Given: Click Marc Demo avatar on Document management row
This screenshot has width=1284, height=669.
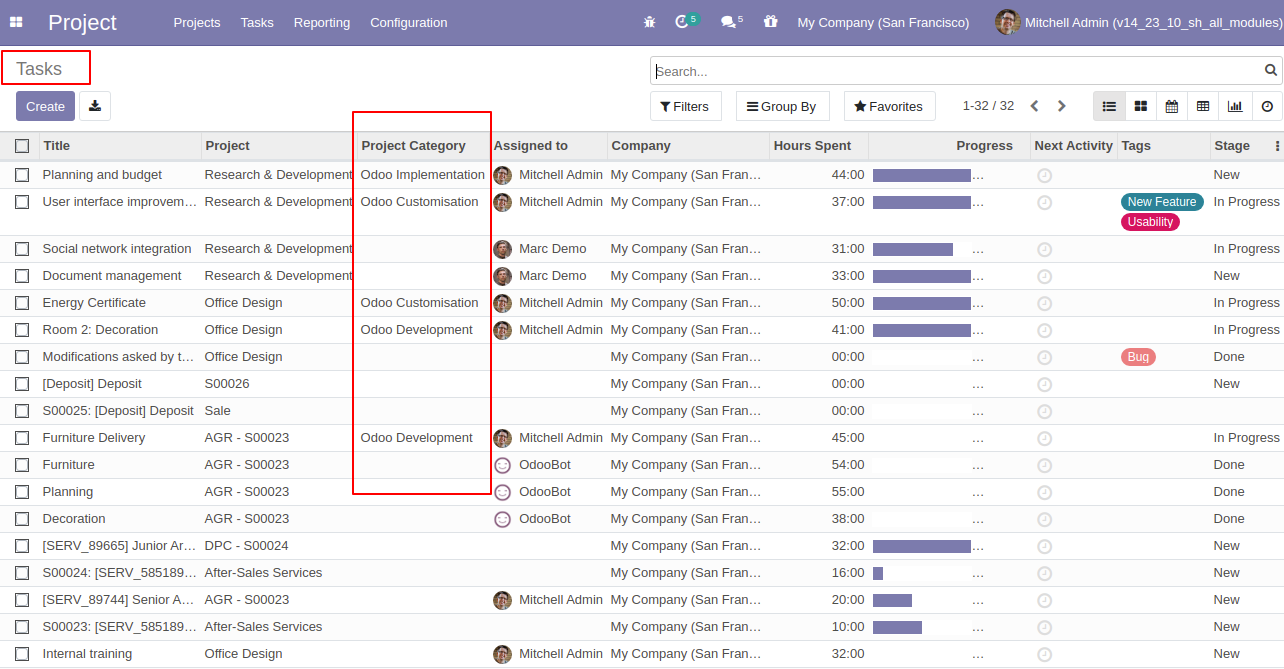Looking at the screenshot, I should click(x=502, y=276).
